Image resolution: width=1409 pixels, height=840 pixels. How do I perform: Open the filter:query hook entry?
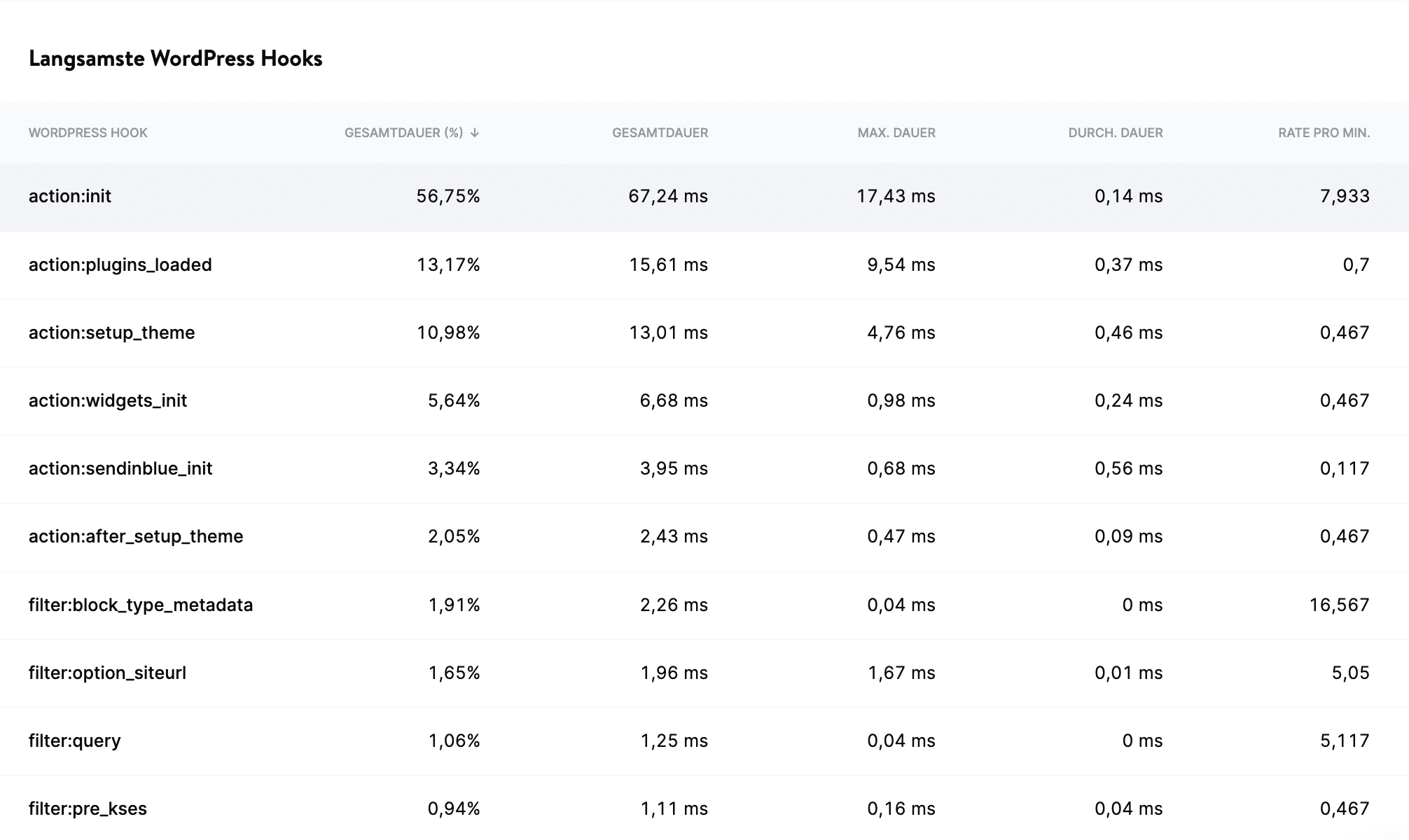coord(75,740)
